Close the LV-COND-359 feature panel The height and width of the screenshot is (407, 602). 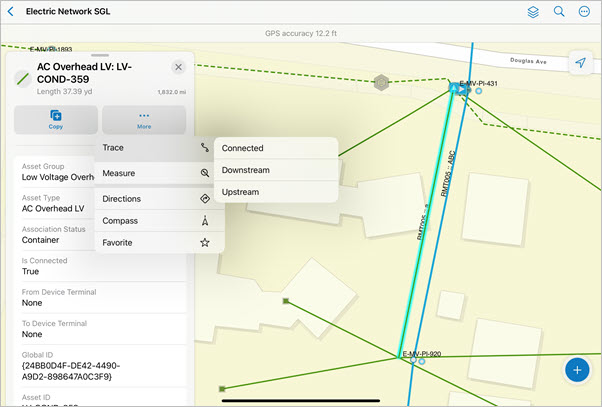pyautogui.click(x=178, y=67)
